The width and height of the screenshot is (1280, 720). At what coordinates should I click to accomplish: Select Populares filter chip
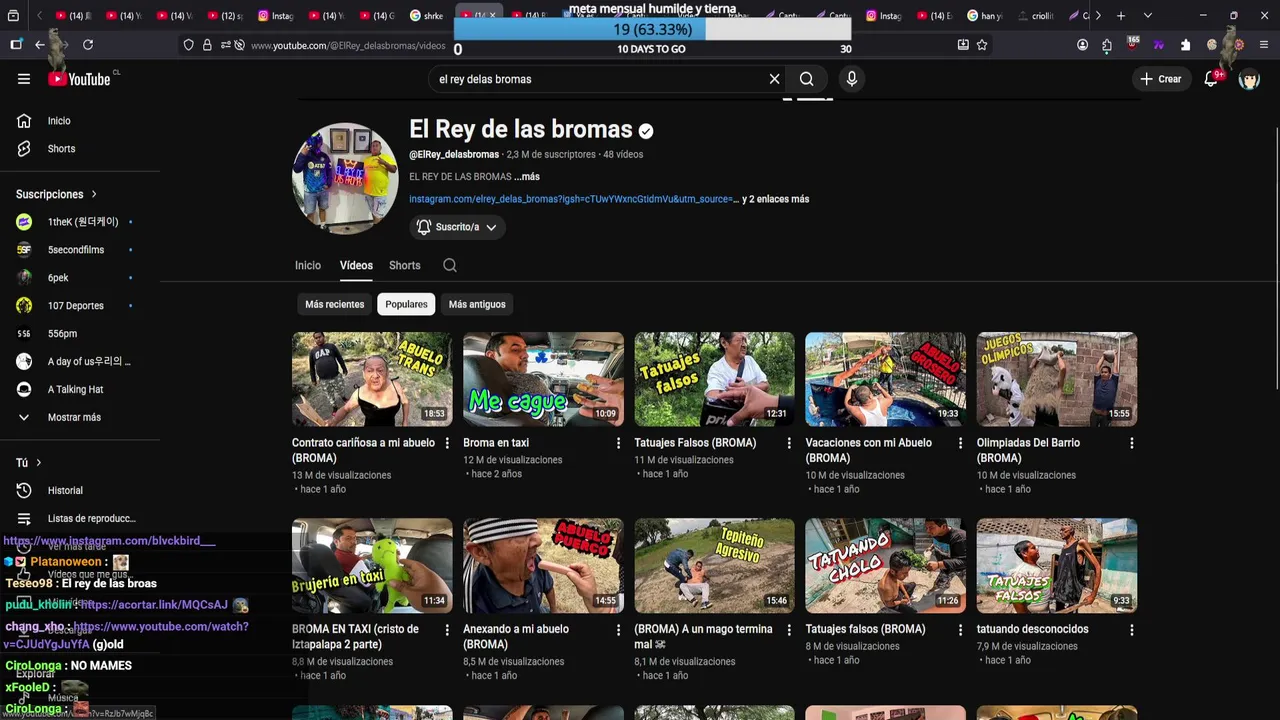406,304
